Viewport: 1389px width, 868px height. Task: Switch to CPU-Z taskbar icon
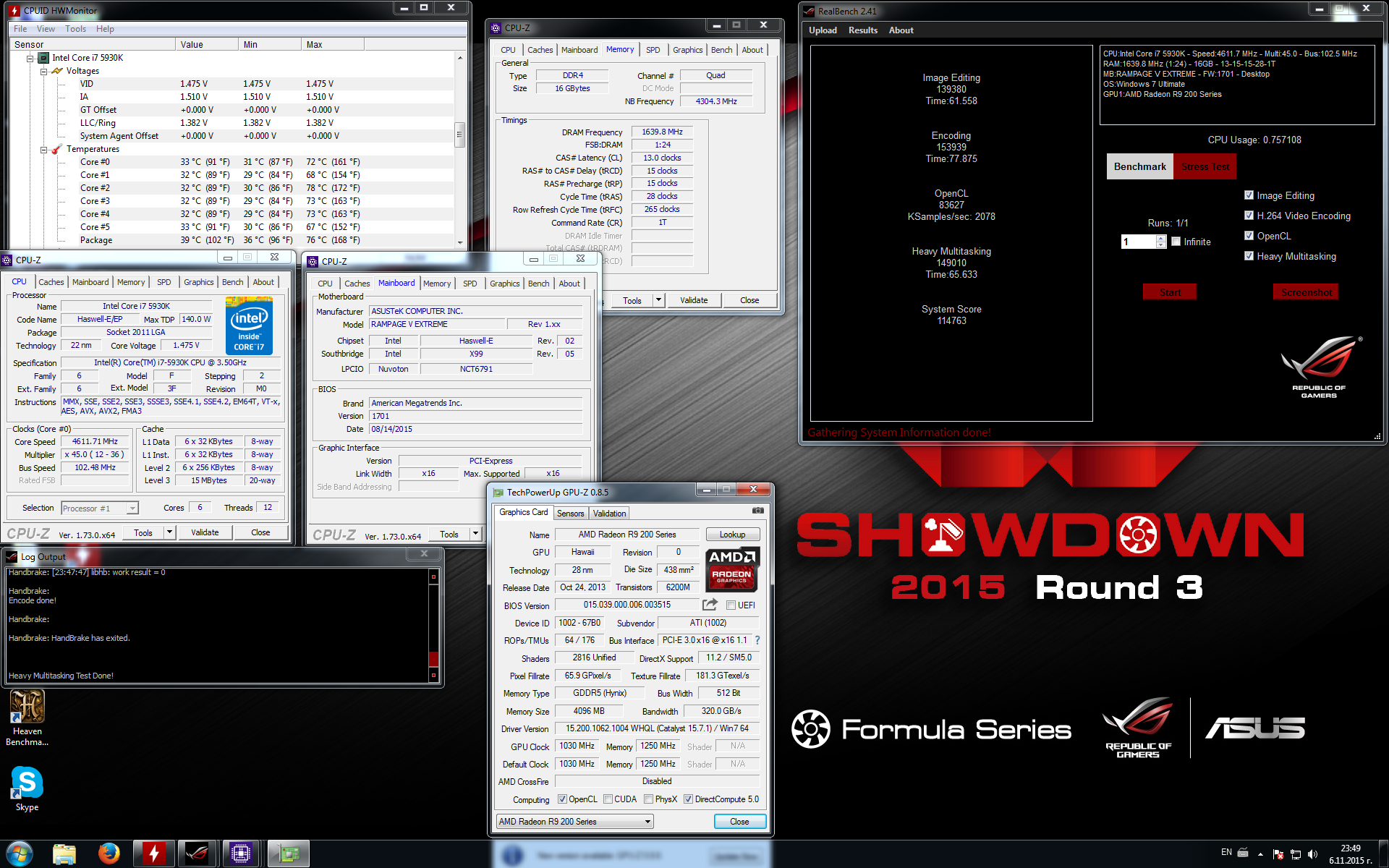coord(241,854)
